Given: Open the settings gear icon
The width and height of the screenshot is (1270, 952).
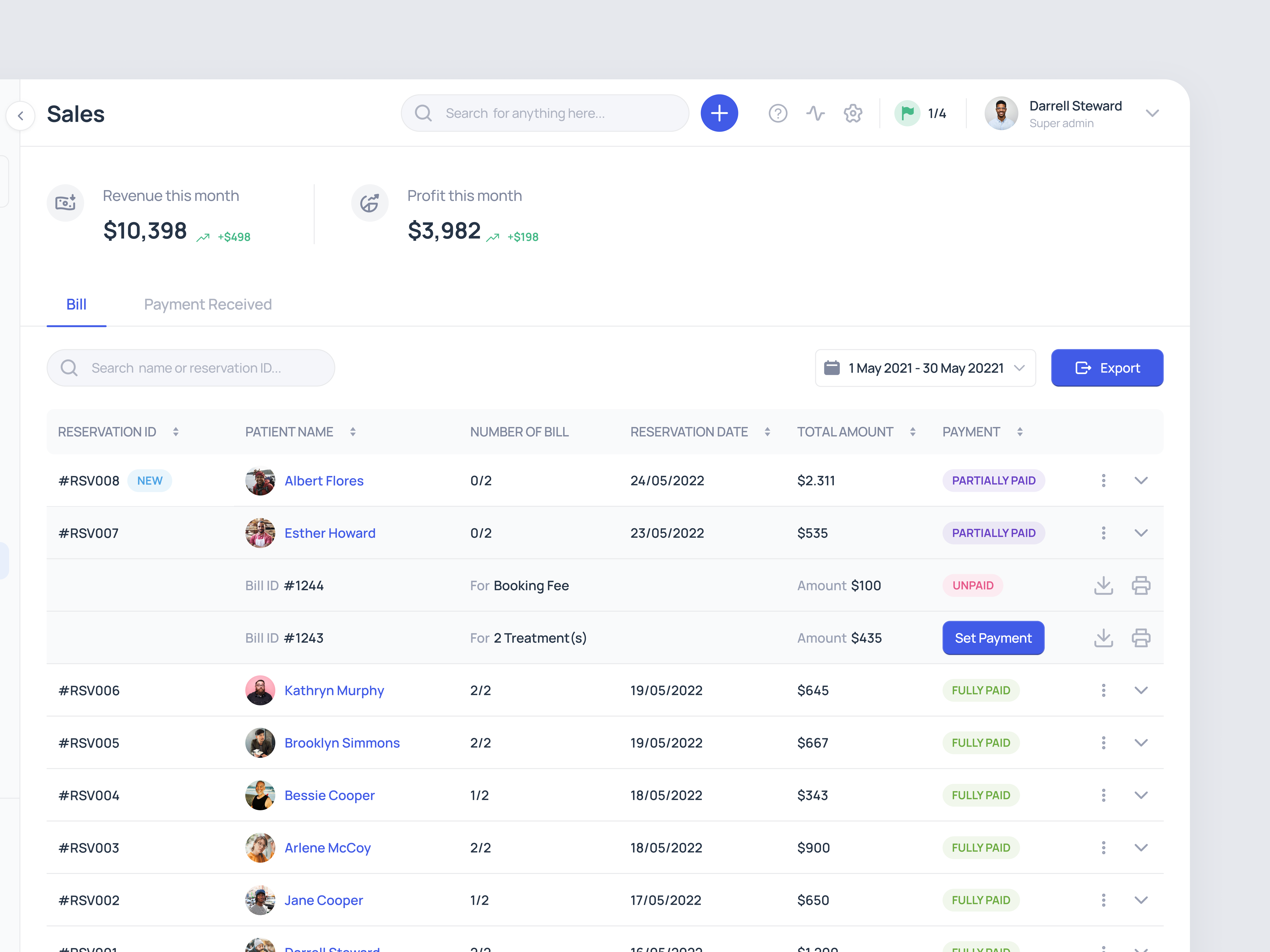Looking at the screenshot, I should (x=853, y=113).
